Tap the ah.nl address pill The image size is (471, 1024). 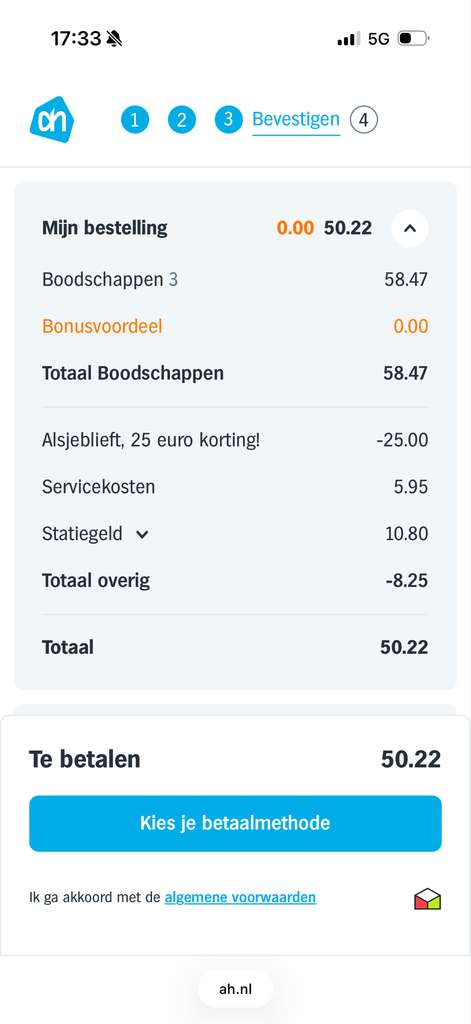tap(235, 989)
